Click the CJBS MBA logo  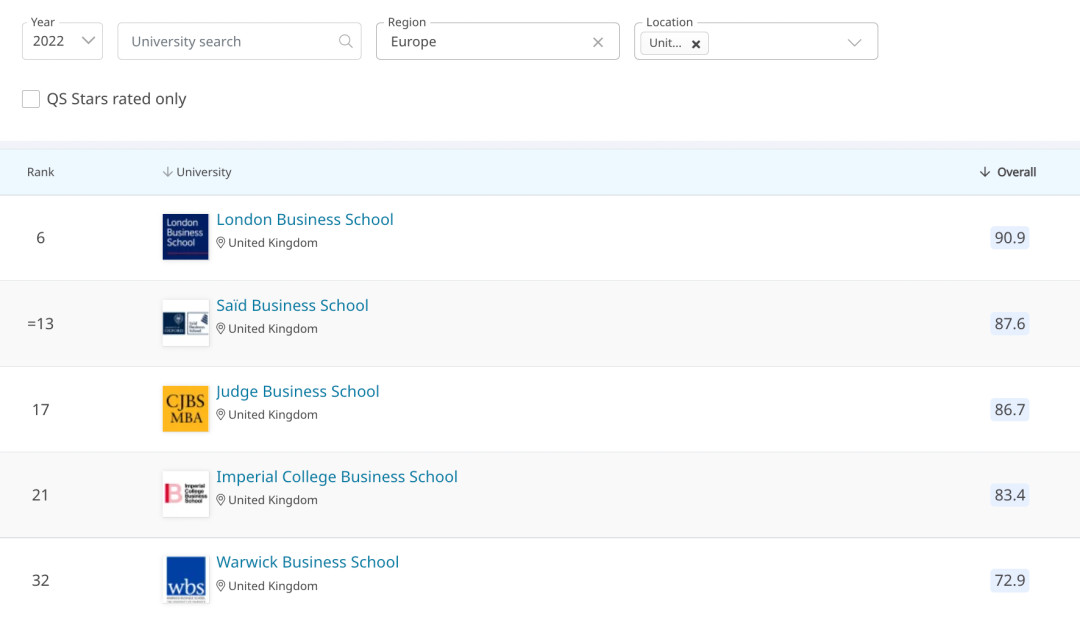pyautogui.click(x=185, y=409)
